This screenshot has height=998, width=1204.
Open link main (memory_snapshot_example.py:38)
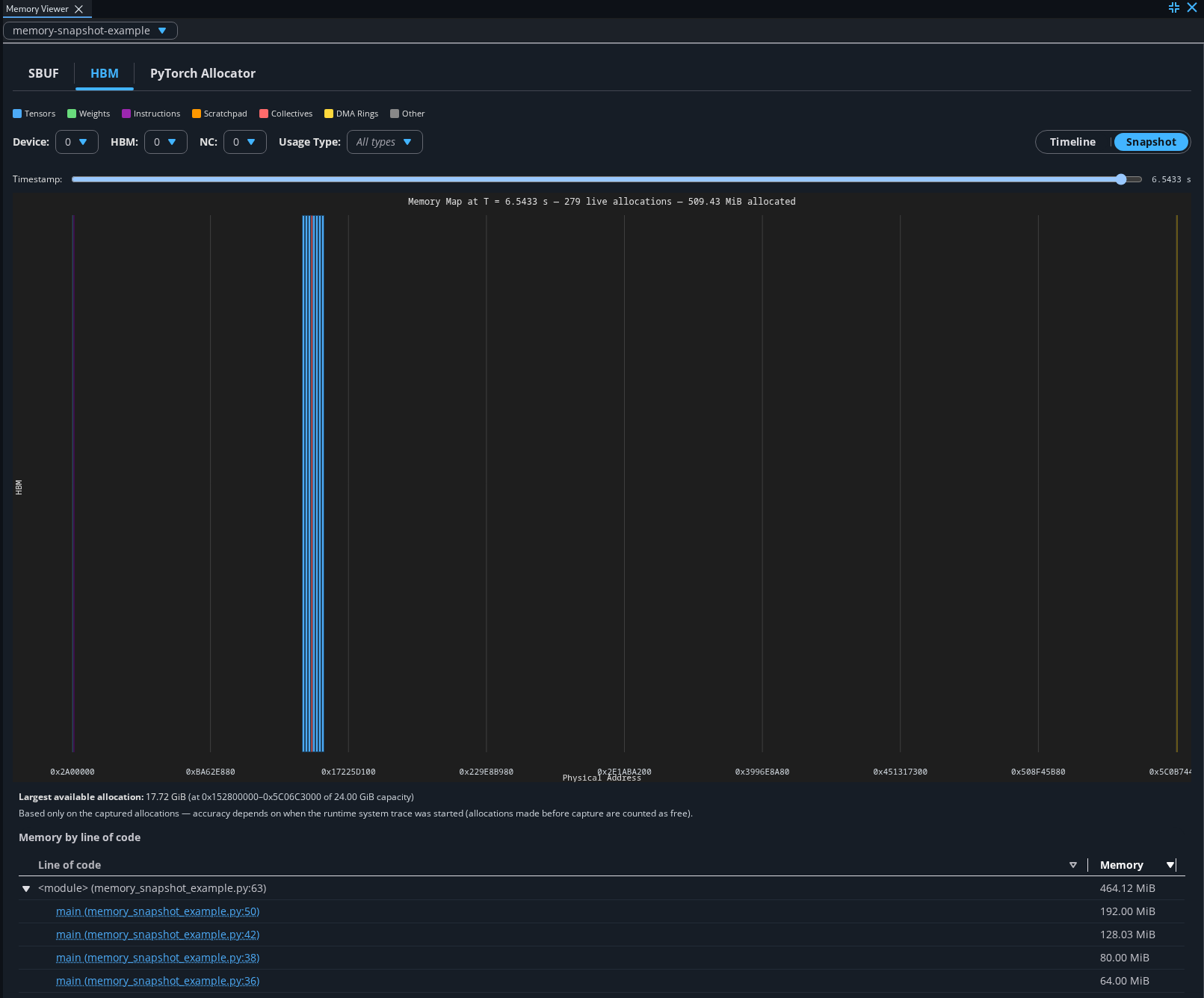tap(158, 958)
